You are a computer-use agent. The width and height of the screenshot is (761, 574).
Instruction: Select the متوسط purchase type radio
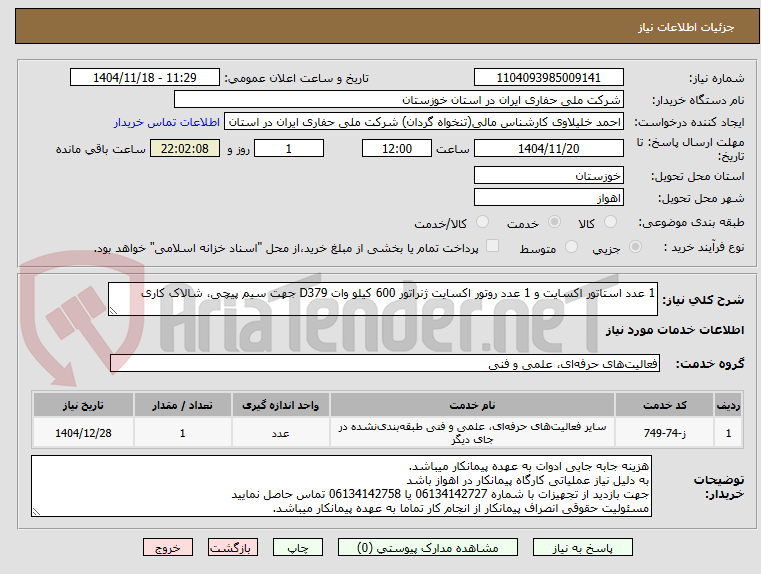coord(571,247)
